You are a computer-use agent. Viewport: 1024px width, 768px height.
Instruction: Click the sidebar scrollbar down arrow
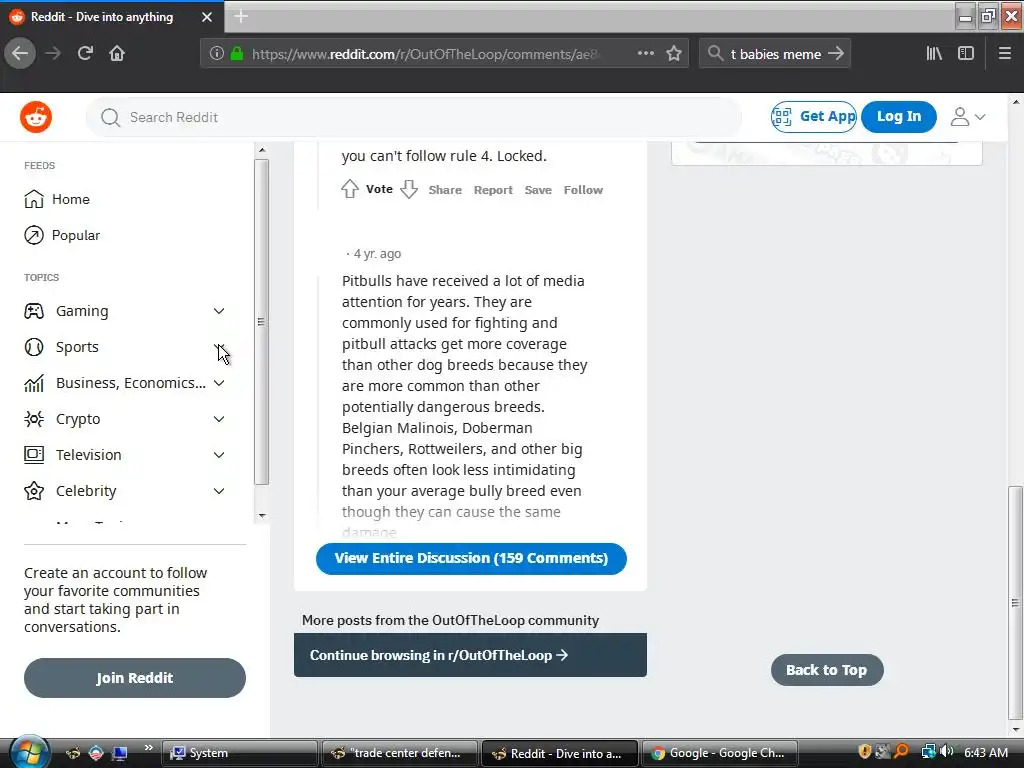point(262,516)
